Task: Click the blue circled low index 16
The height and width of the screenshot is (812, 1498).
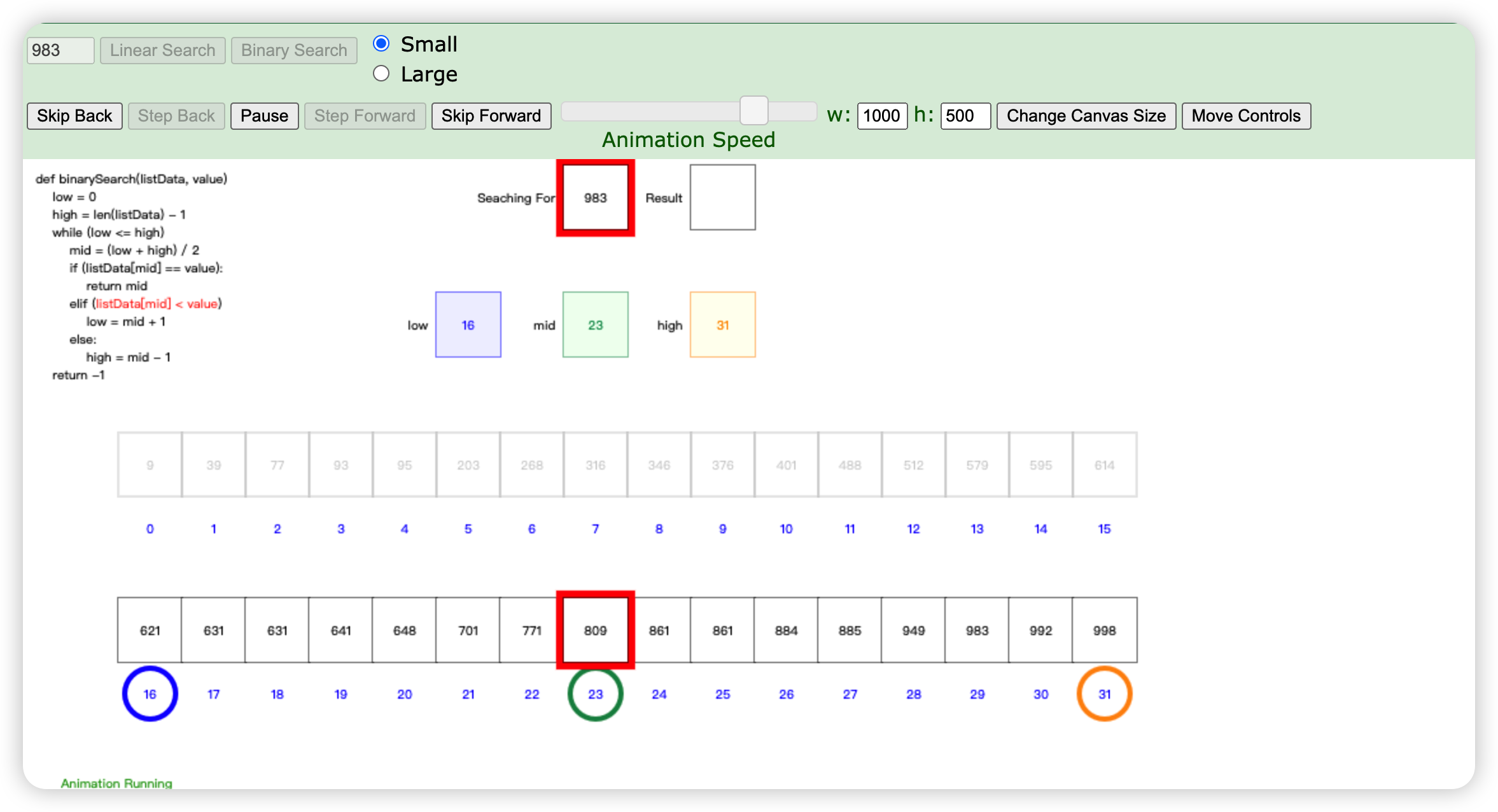Action: point(150,694)
